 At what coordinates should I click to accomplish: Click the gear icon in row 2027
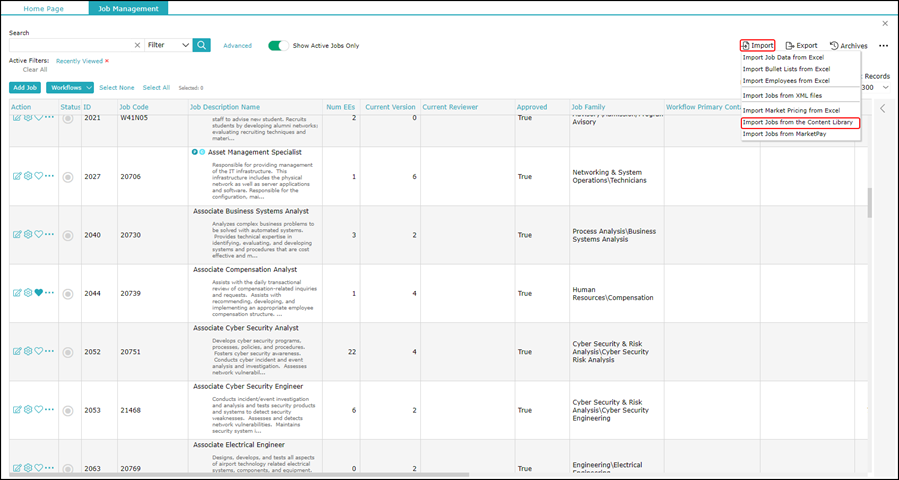click(x=28, y=176)
